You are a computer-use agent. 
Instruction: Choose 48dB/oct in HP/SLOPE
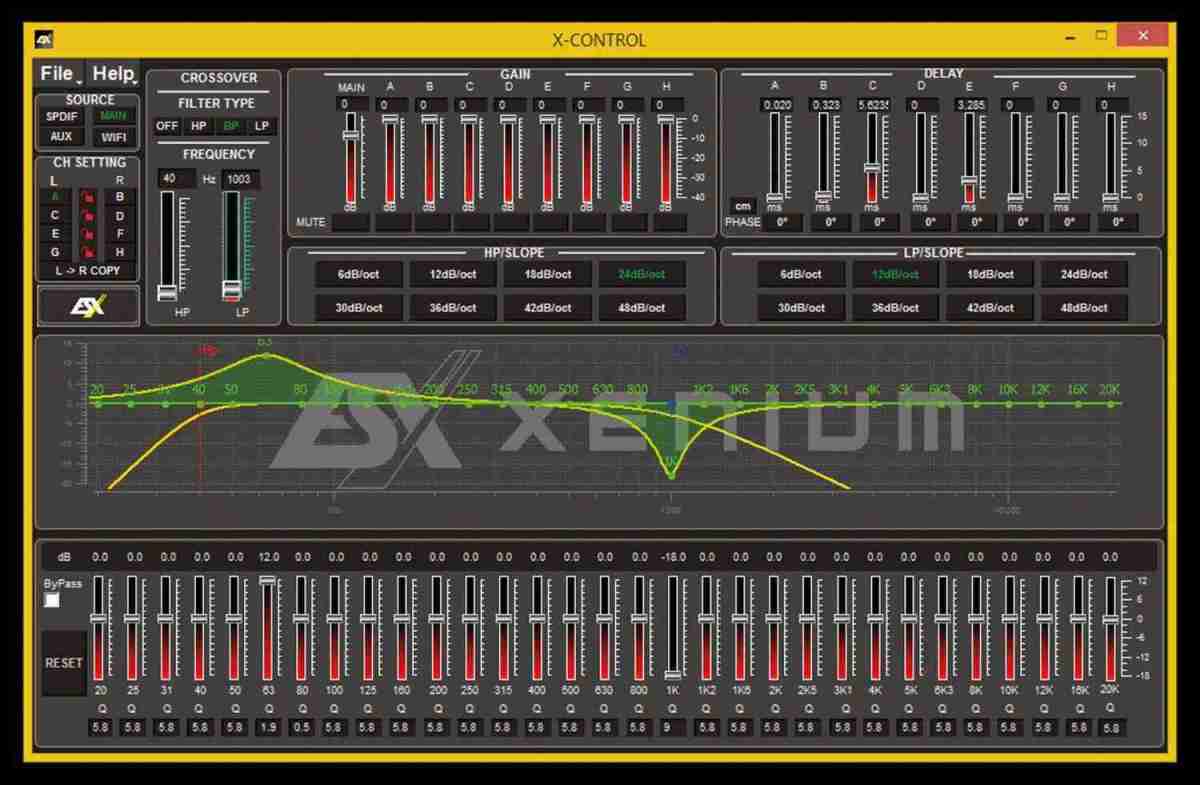tap(642, 308)
